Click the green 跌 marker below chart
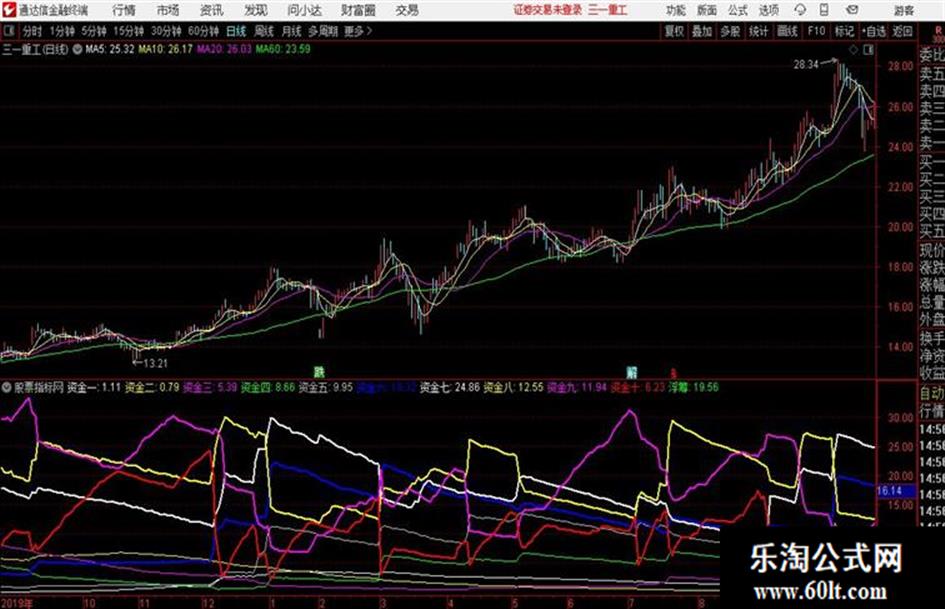 (x=319, y=372)
